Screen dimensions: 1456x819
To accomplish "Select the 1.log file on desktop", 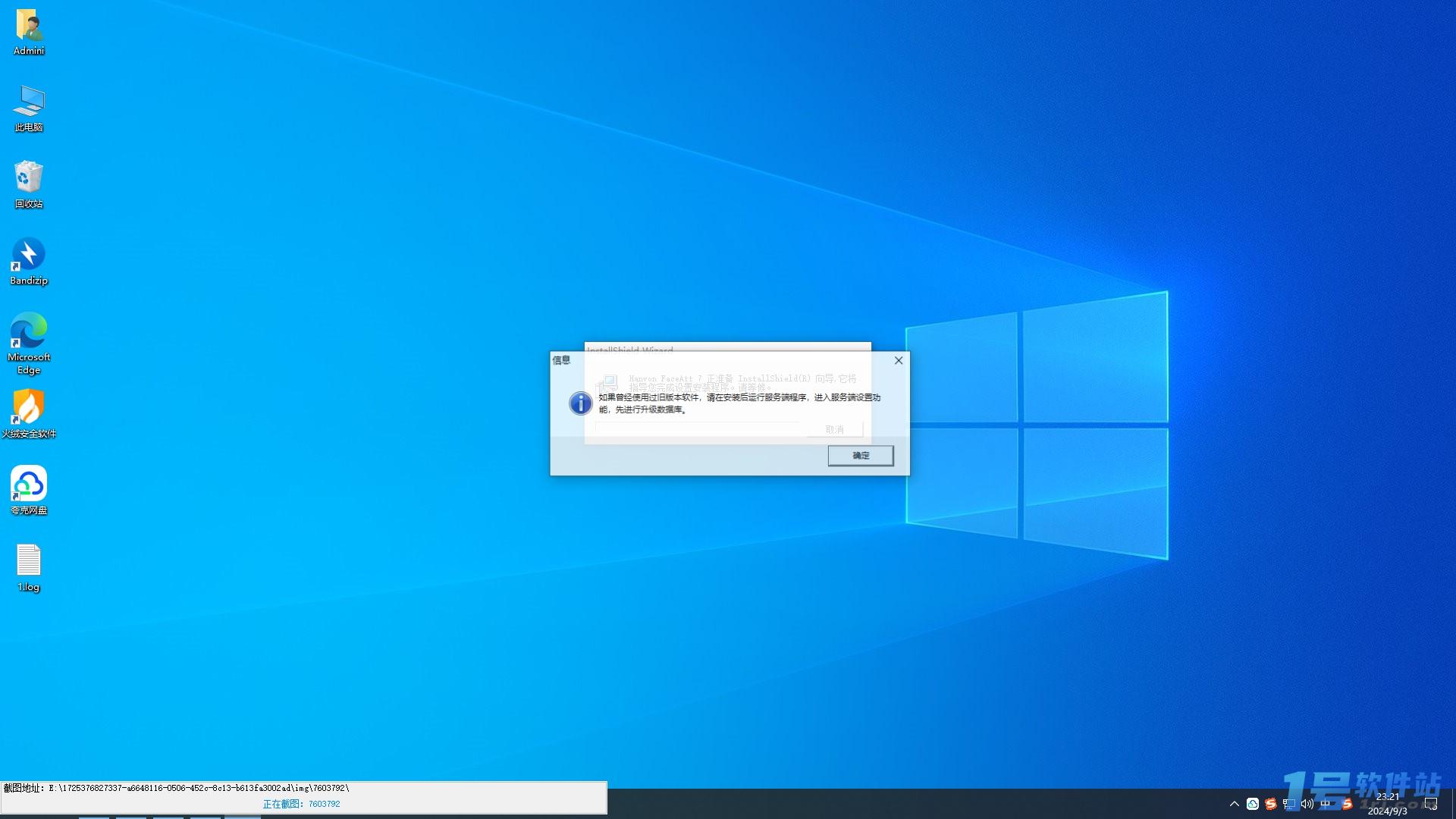I will pyautogui.click(x=29, y=568).
